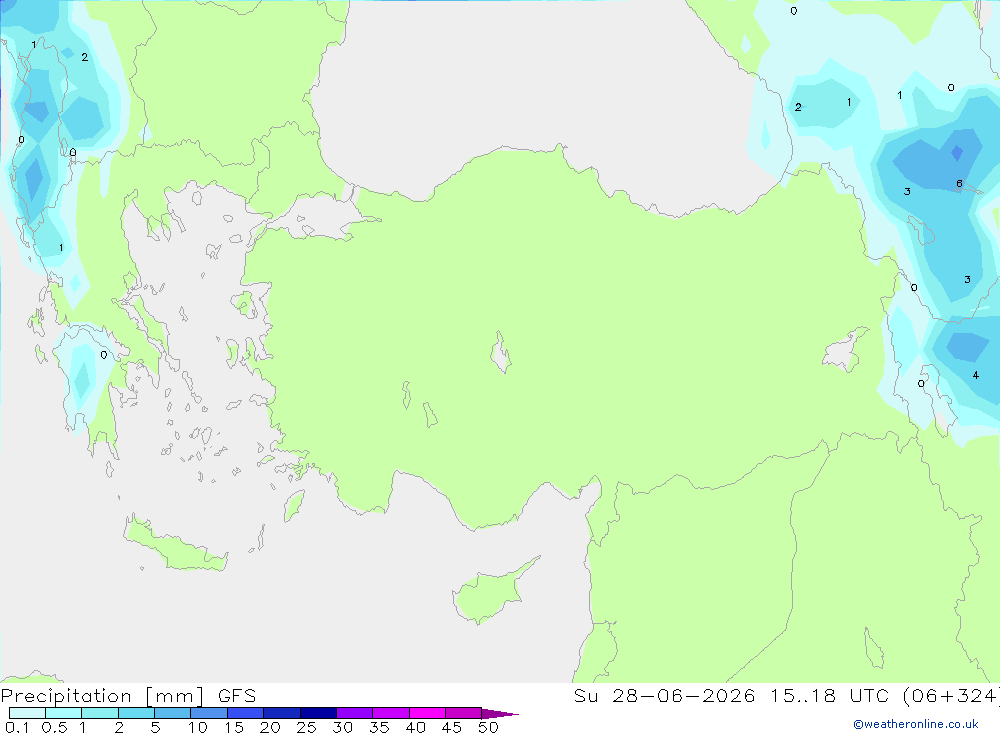Image resolution: width=1000 pixels, height=733 pixels.
Task: Click the "Precipitation [mm]" title text
Action: (x=102, y=695)
